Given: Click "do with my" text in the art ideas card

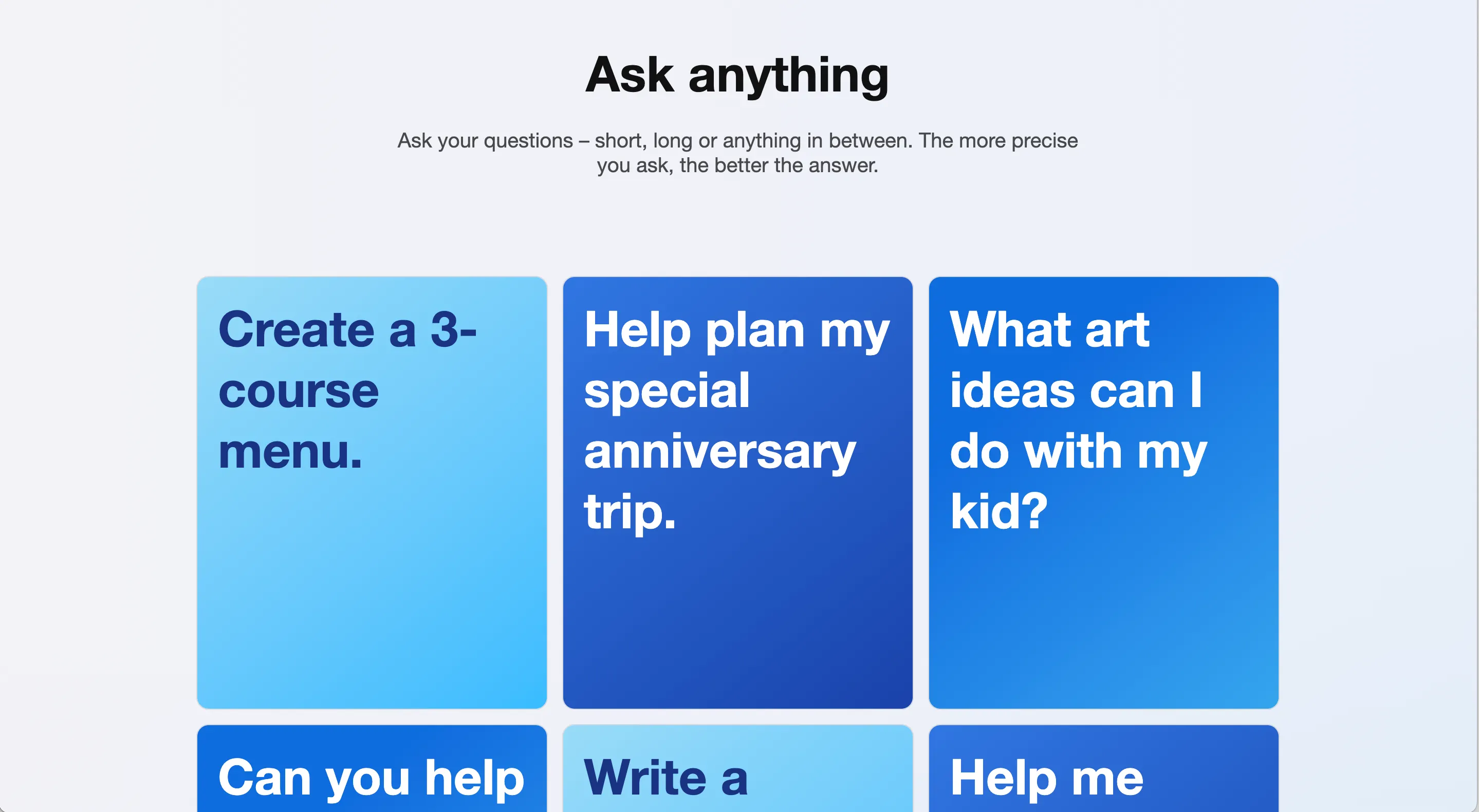Looking at the screenshot, I should (1078, 451).
